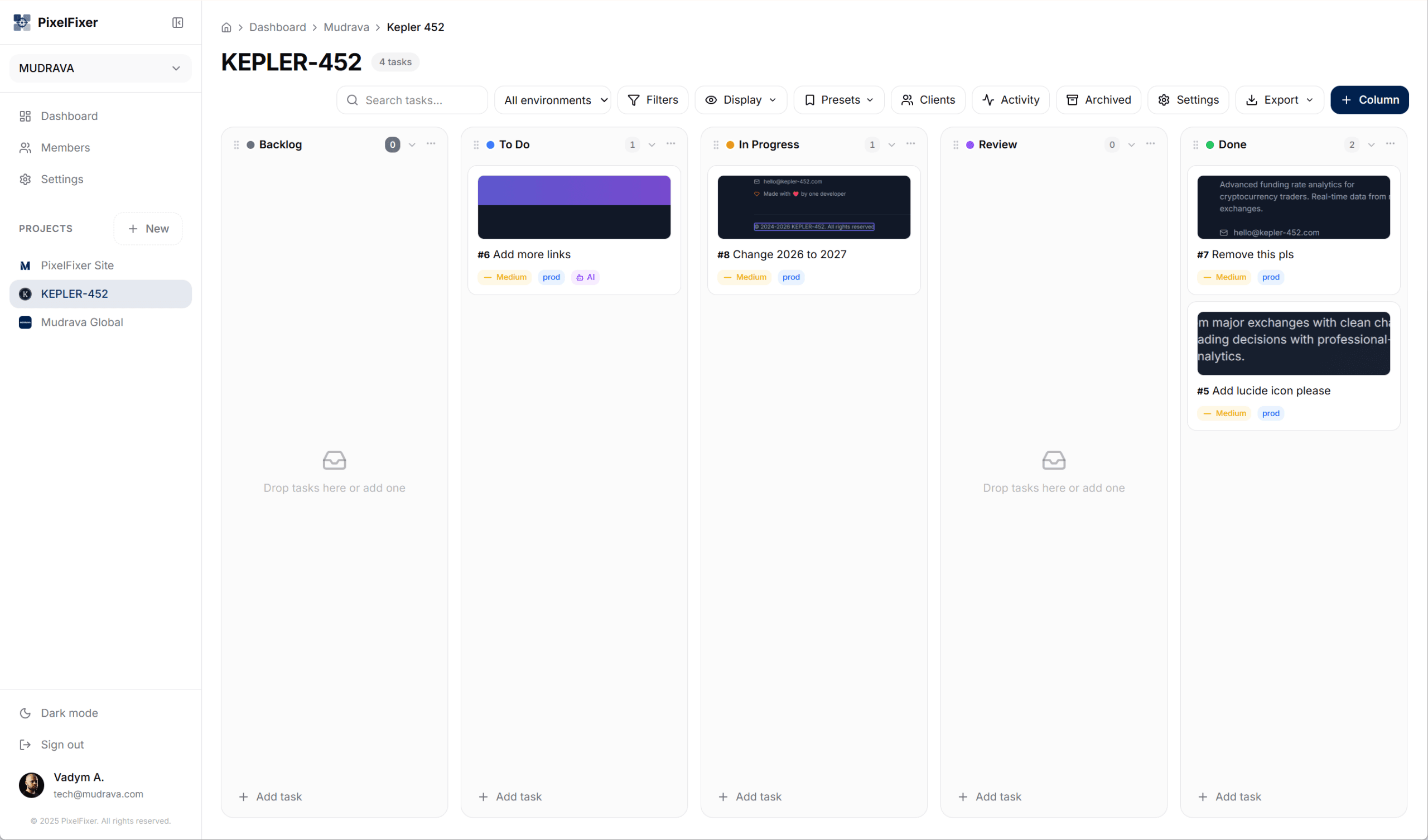Collapse the sidebar using the panel icon
Viewport: 1428px width, 840px height.
pos(177,23)
